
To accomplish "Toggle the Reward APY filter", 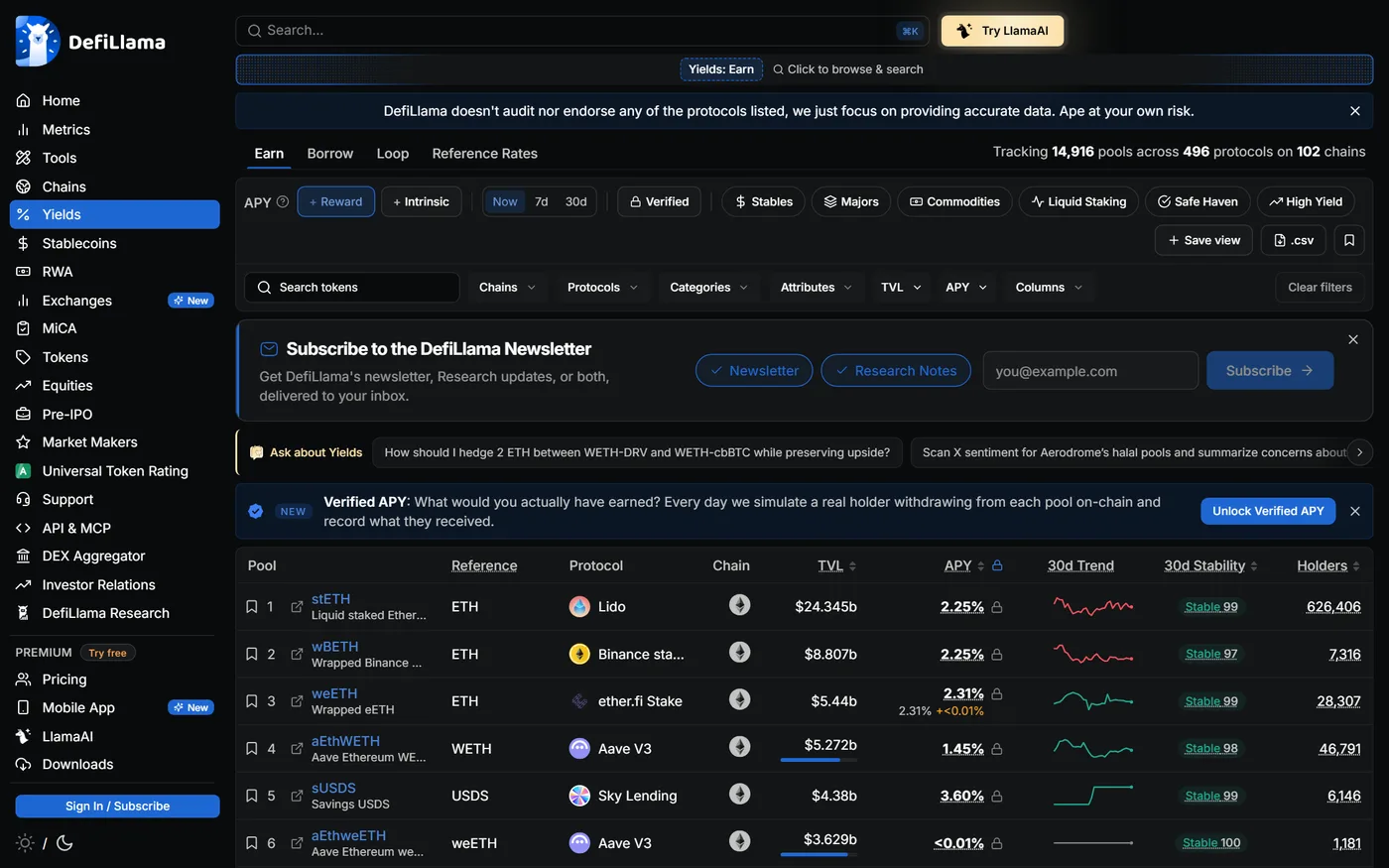I will (336, 201).
